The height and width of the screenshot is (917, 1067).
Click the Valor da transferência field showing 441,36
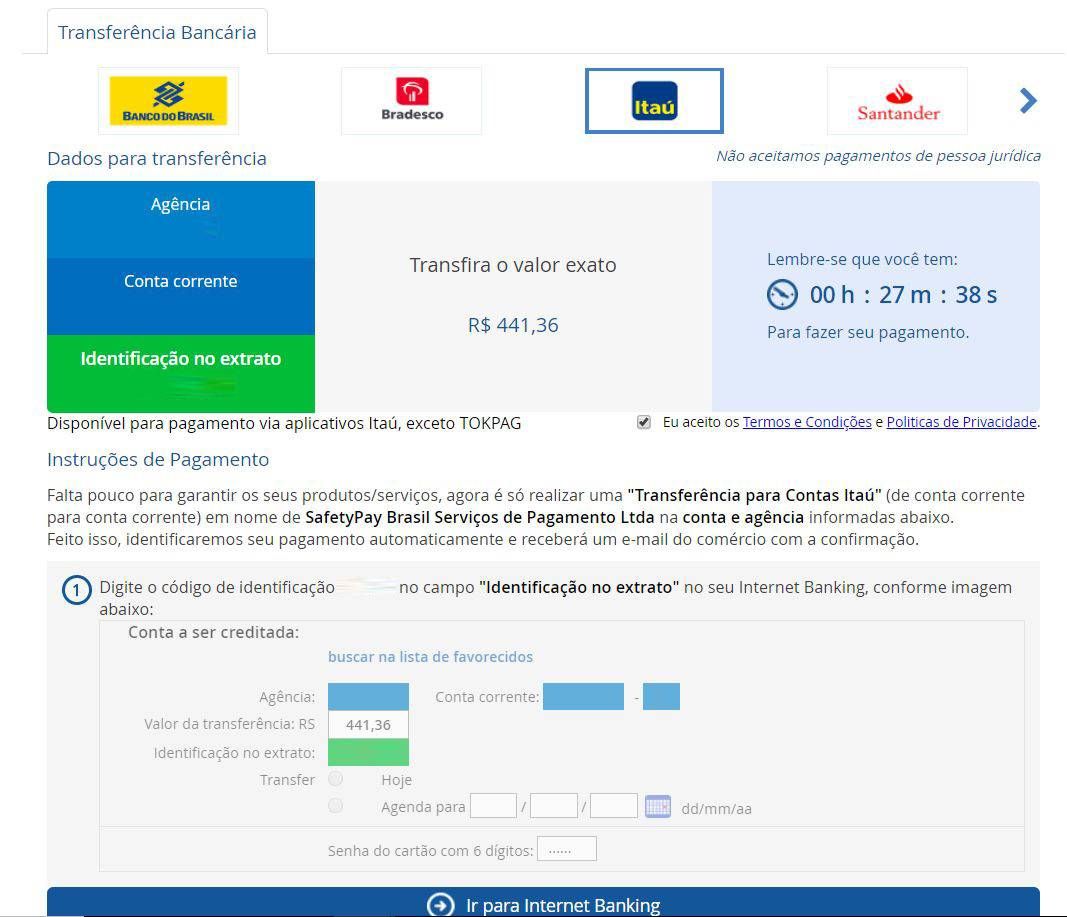click(368, 724)
